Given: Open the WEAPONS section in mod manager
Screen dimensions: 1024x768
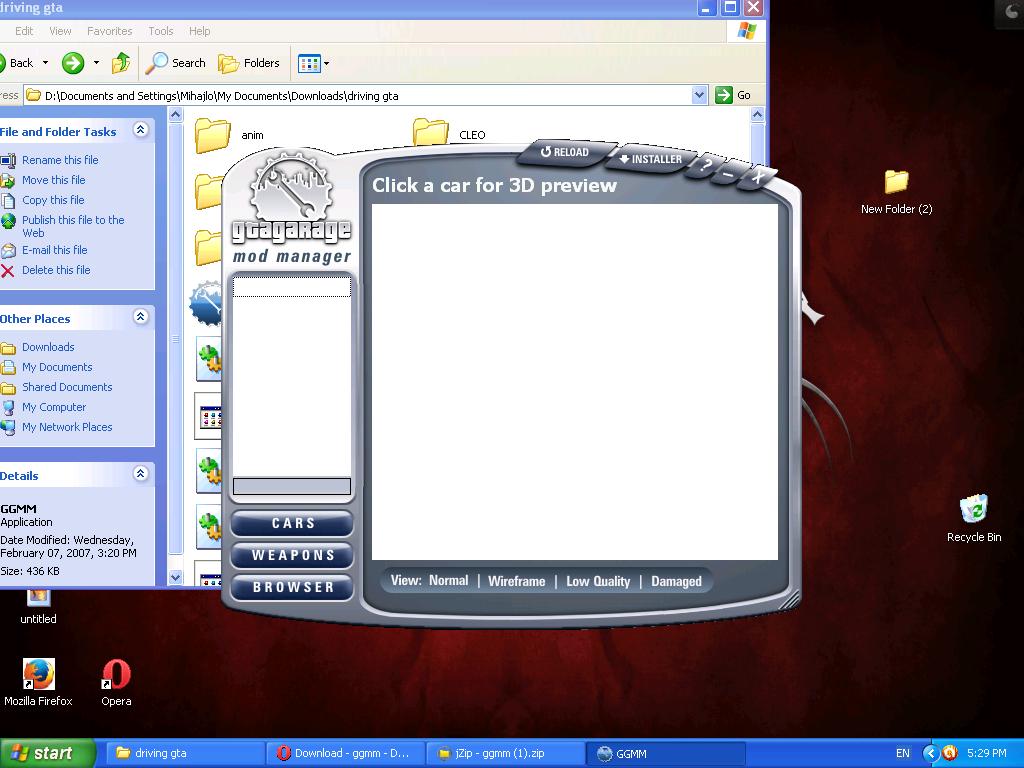Looking at the screenshot, I should click(292, 555).
